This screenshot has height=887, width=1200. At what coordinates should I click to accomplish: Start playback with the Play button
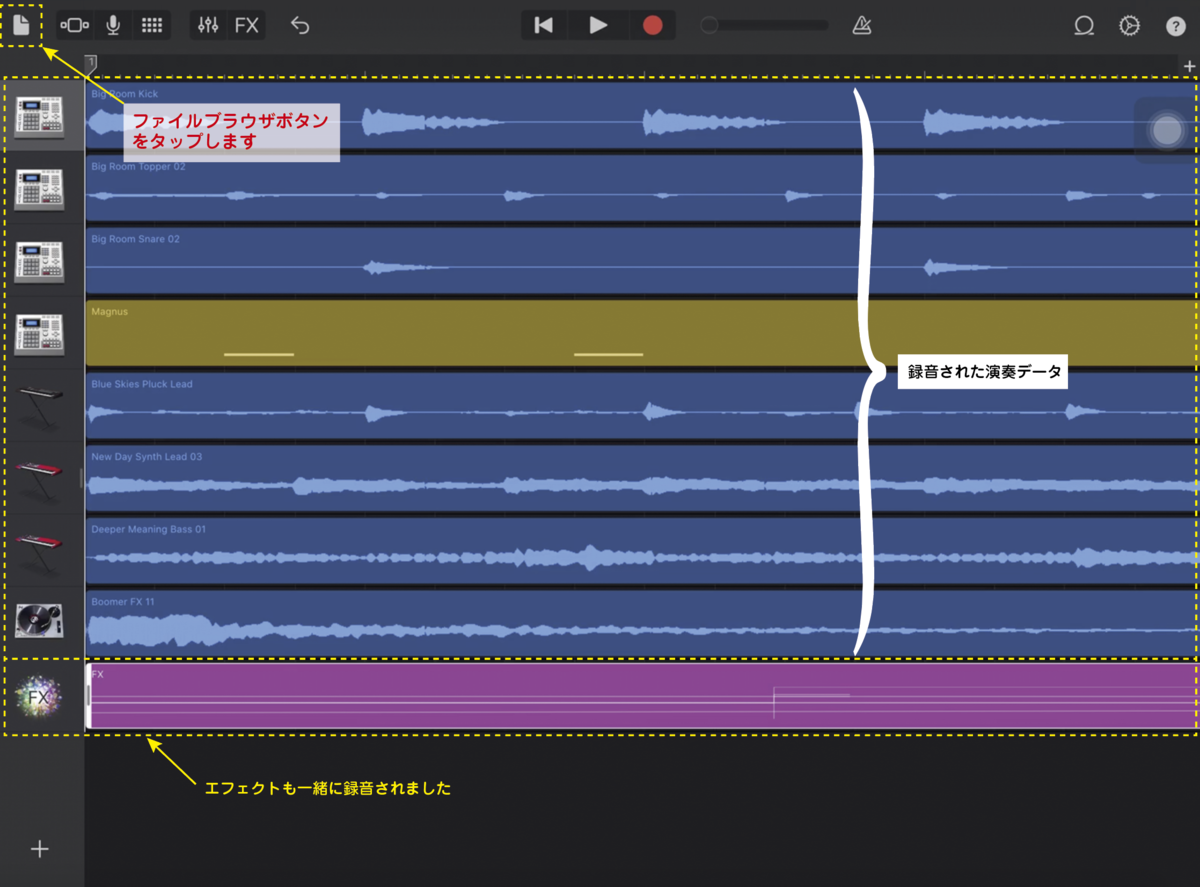598,25
